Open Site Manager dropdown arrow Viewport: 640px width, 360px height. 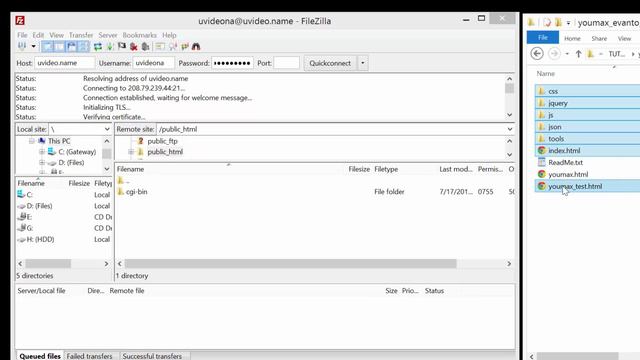[33, 47]
